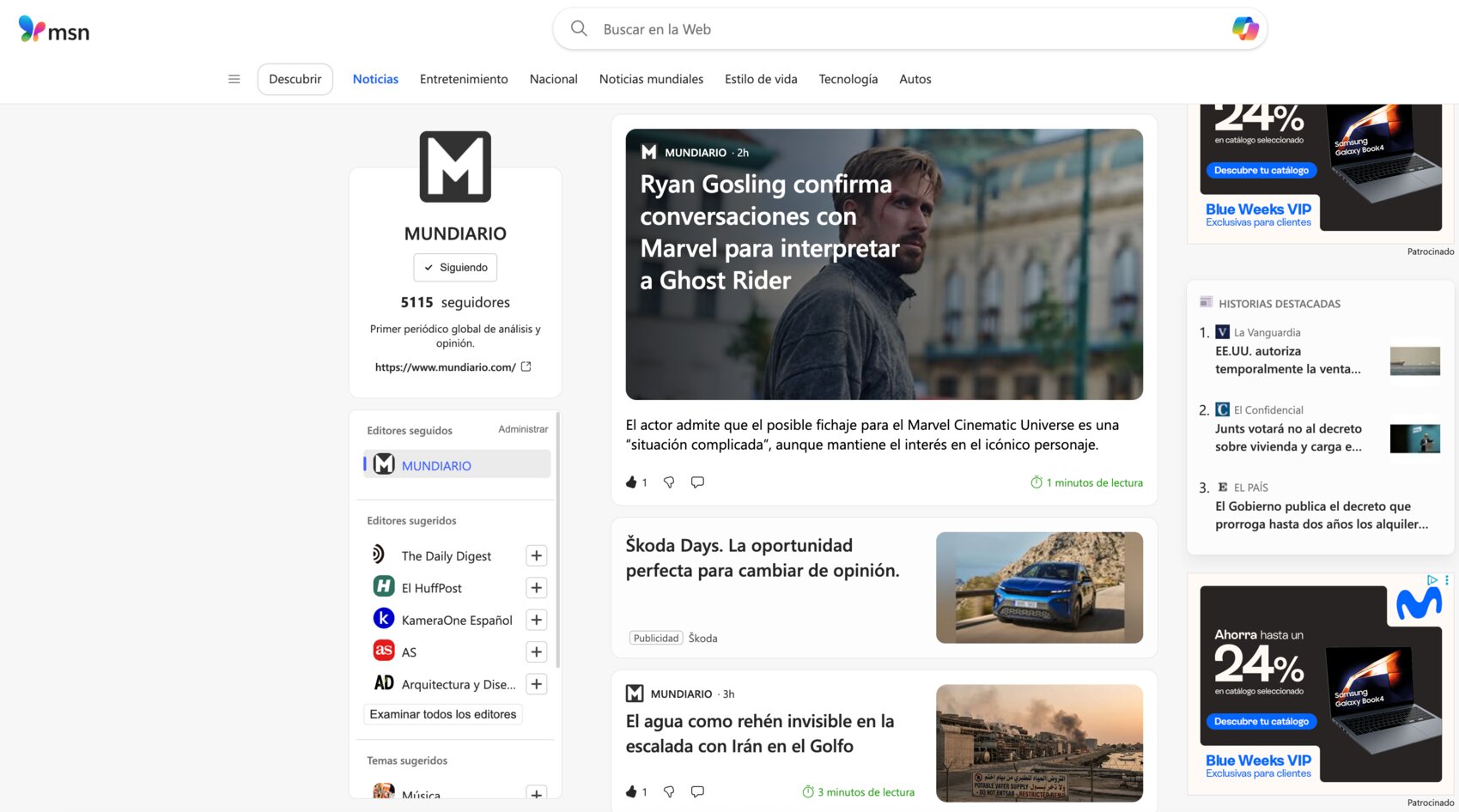Open the Descubrir tab
Screen dimensions: 1459x812
pos(295,79)
